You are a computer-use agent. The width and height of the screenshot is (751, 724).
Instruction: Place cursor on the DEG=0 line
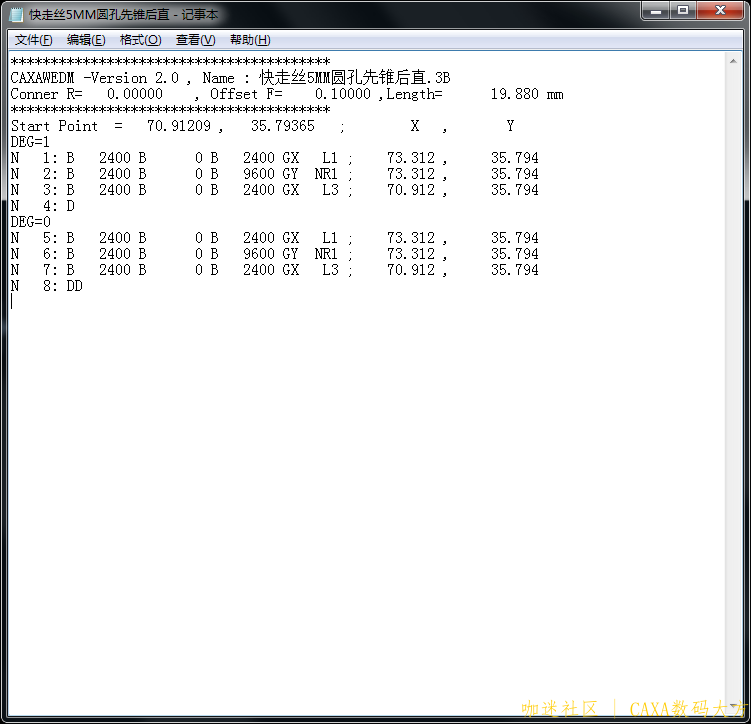click(x=30, y=222)
